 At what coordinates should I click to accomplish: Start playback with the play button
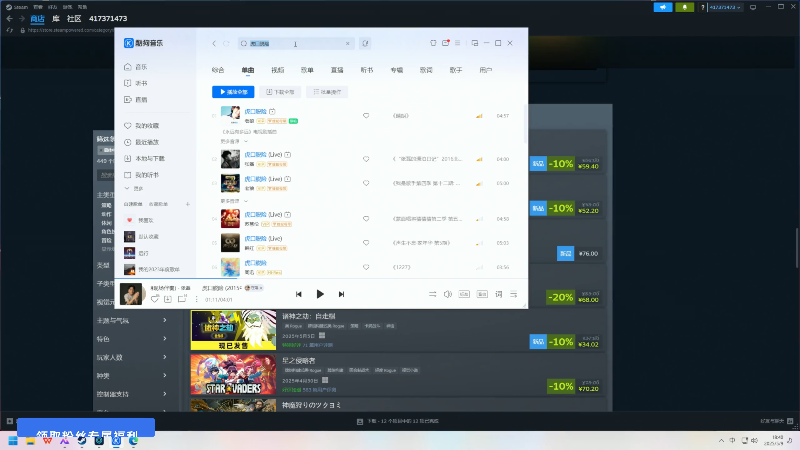click(x=320, y=294)
